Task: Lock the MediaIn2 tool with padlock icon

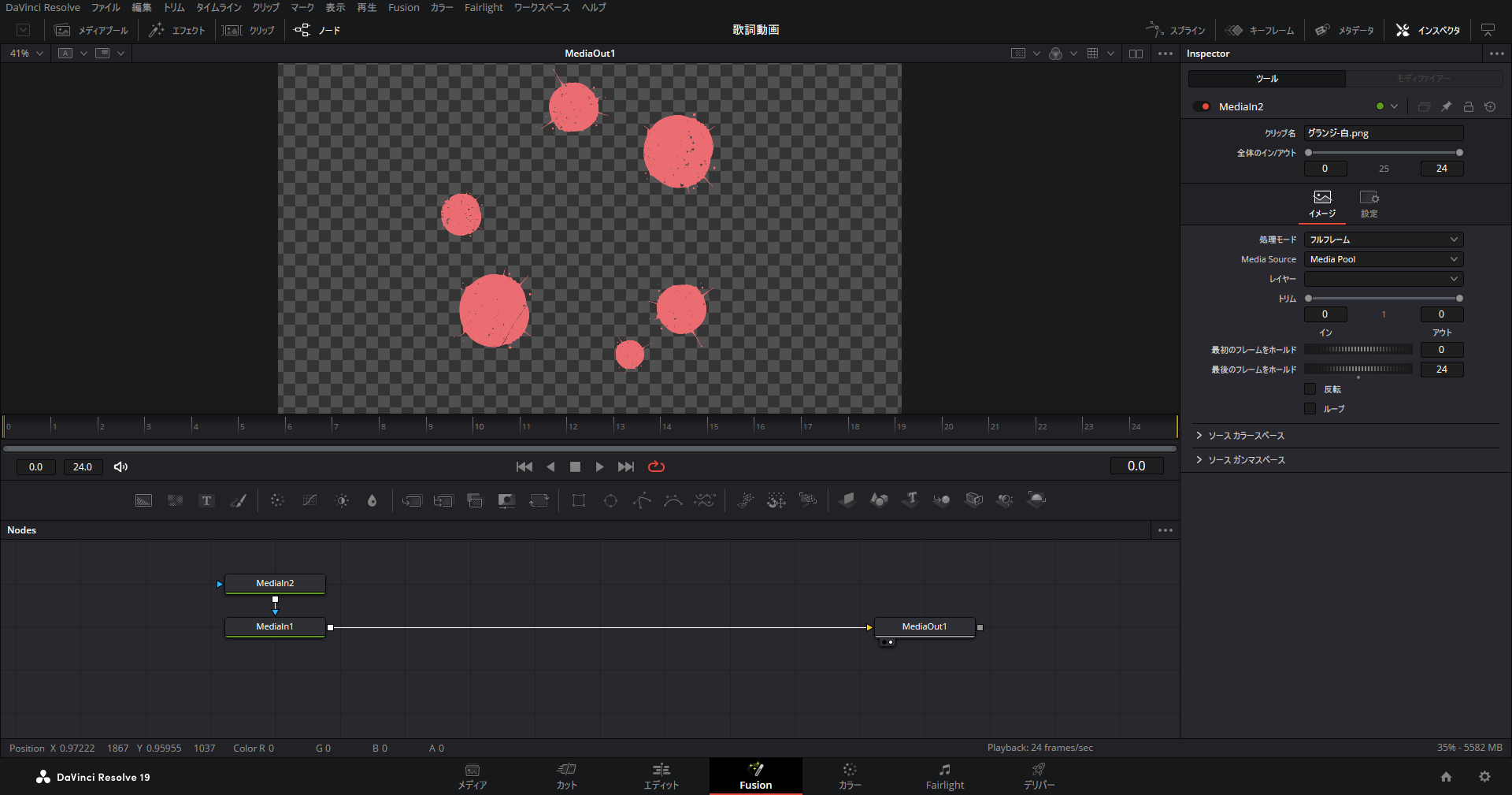Action: click(x=1468, y=106)
